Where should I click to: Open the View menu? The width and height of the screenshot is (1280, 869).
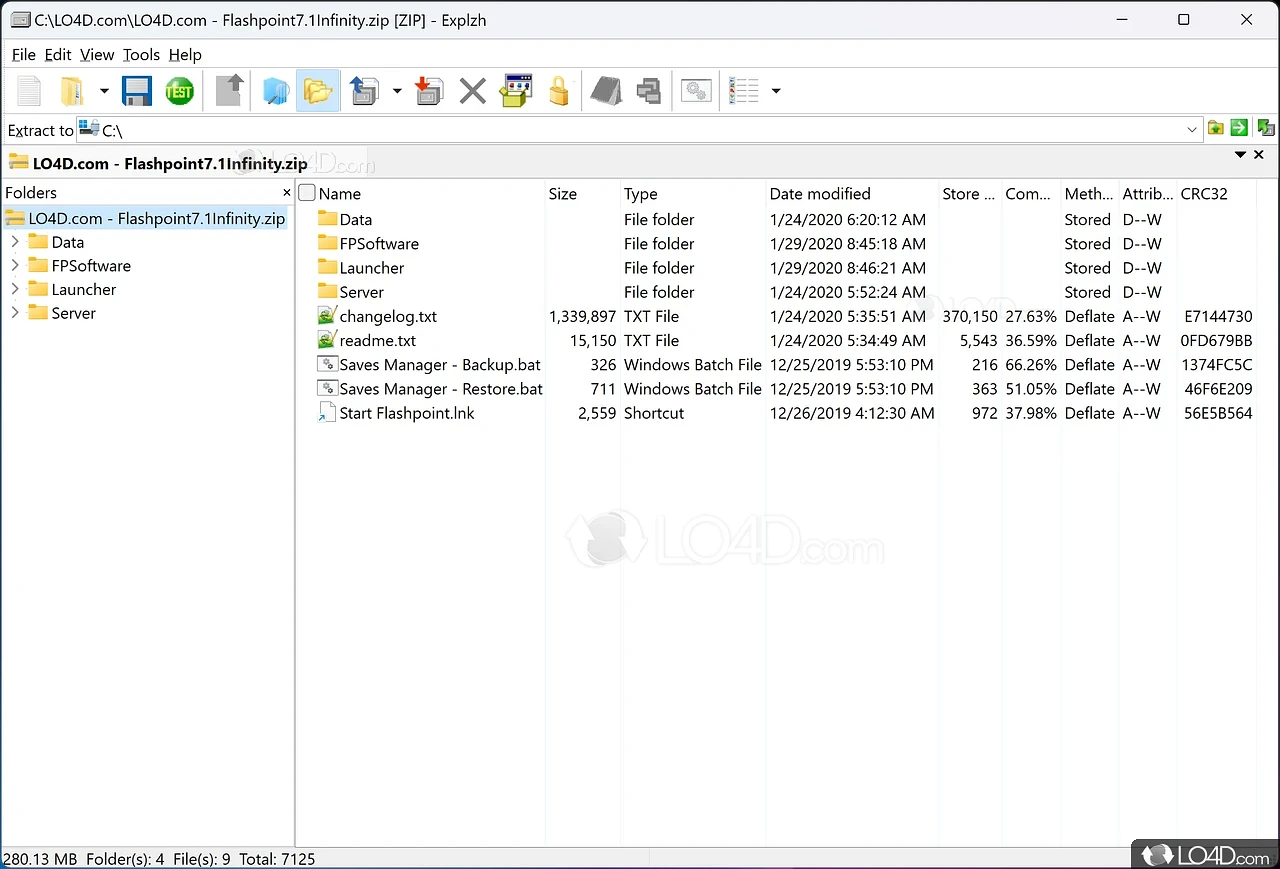click(x=97, y=55)
